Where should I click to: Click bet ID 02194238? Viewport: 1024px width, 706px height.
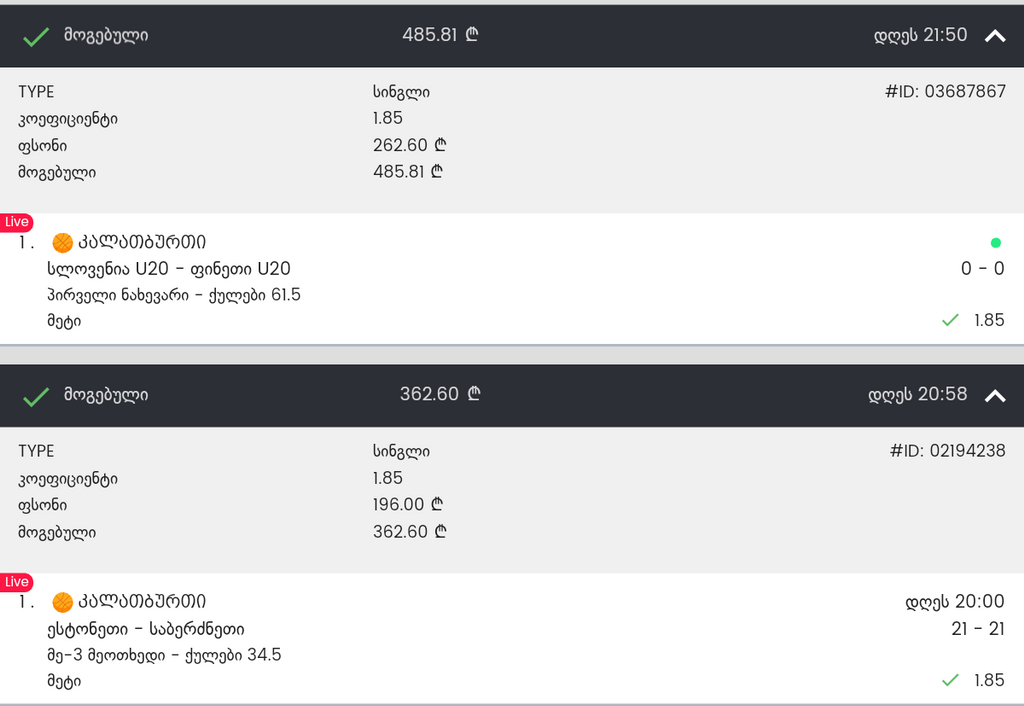tap(947, 451)
